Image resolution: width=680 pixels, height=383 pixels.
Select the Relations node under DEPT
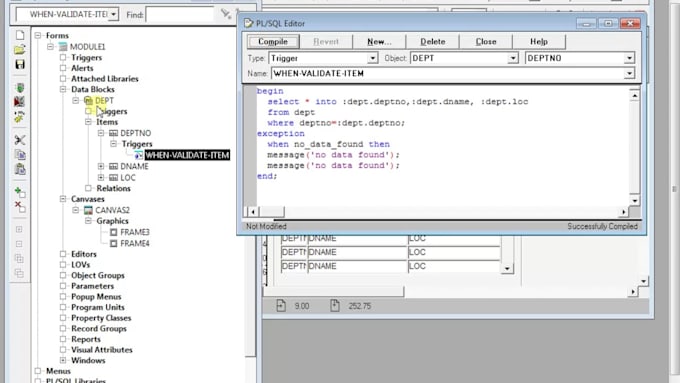tap(113, 189)
